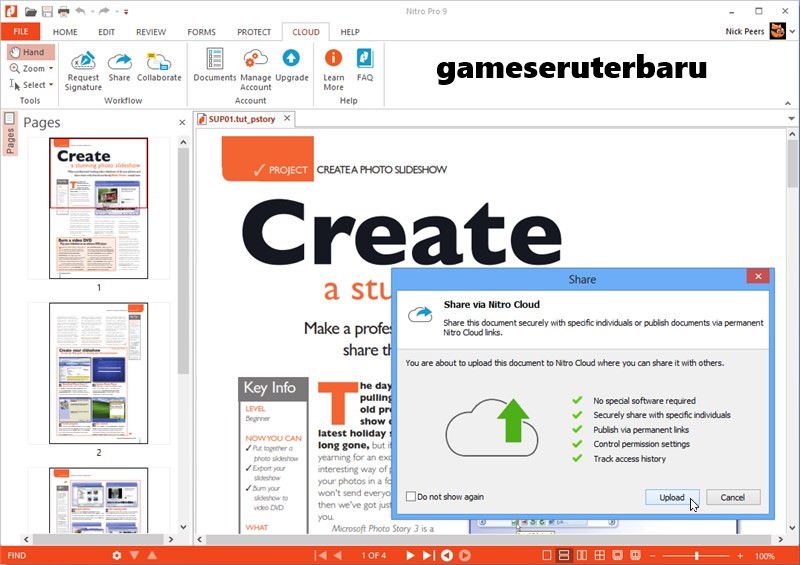Select the Hand tool

pyautogui.click(x=31, y=52)
